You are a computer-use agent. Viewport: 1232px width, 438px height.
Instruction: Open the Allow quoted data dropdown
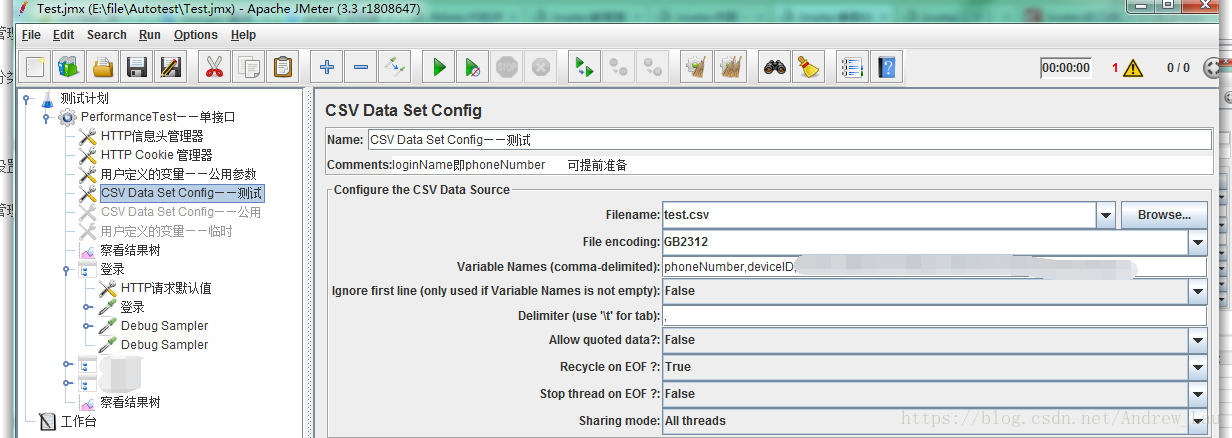point(1197,340)
